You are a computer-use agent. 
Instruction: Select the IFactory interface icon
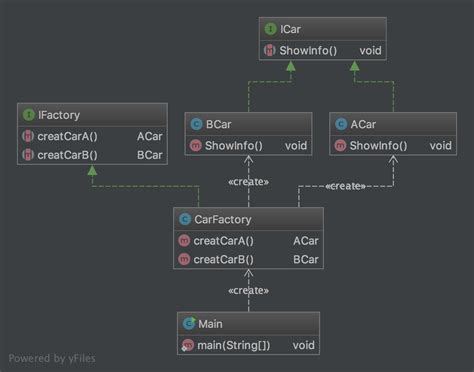click(29, 115)
